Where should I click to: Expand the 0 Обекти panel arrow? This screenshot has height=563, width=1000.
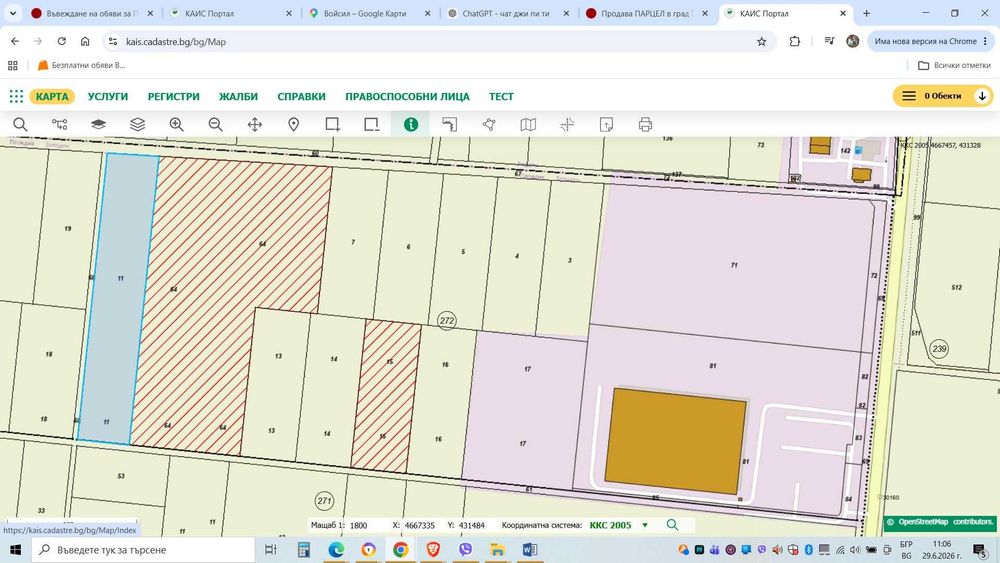982,96
